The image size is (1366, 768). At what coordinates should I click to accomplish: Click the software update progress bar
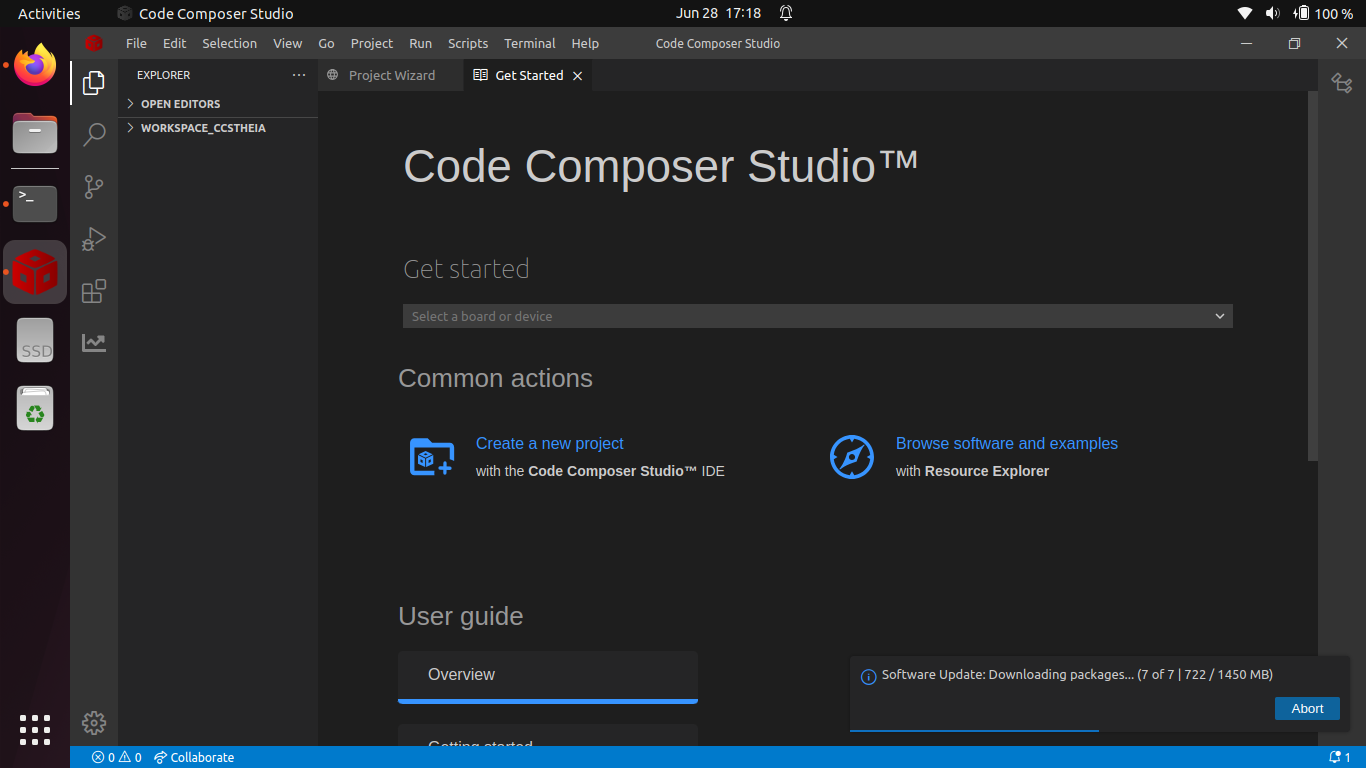pyautogui.click(x=1100, y=731)
